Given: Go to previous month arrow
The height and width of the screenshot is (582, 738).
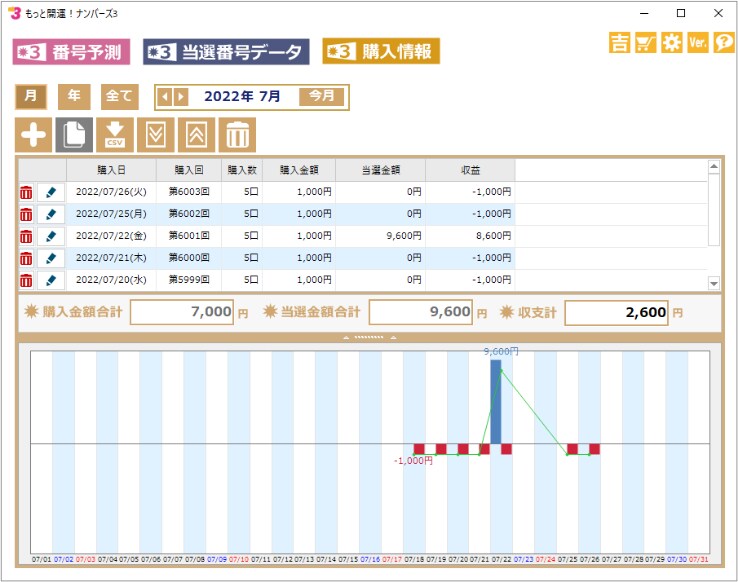Looking at the screenshot, I should click(165, 97).
